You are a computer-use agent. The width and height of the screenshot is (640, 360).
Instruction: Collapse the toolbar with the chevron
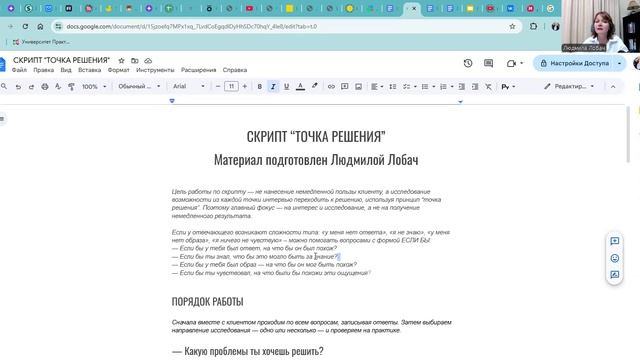[613, 87]
